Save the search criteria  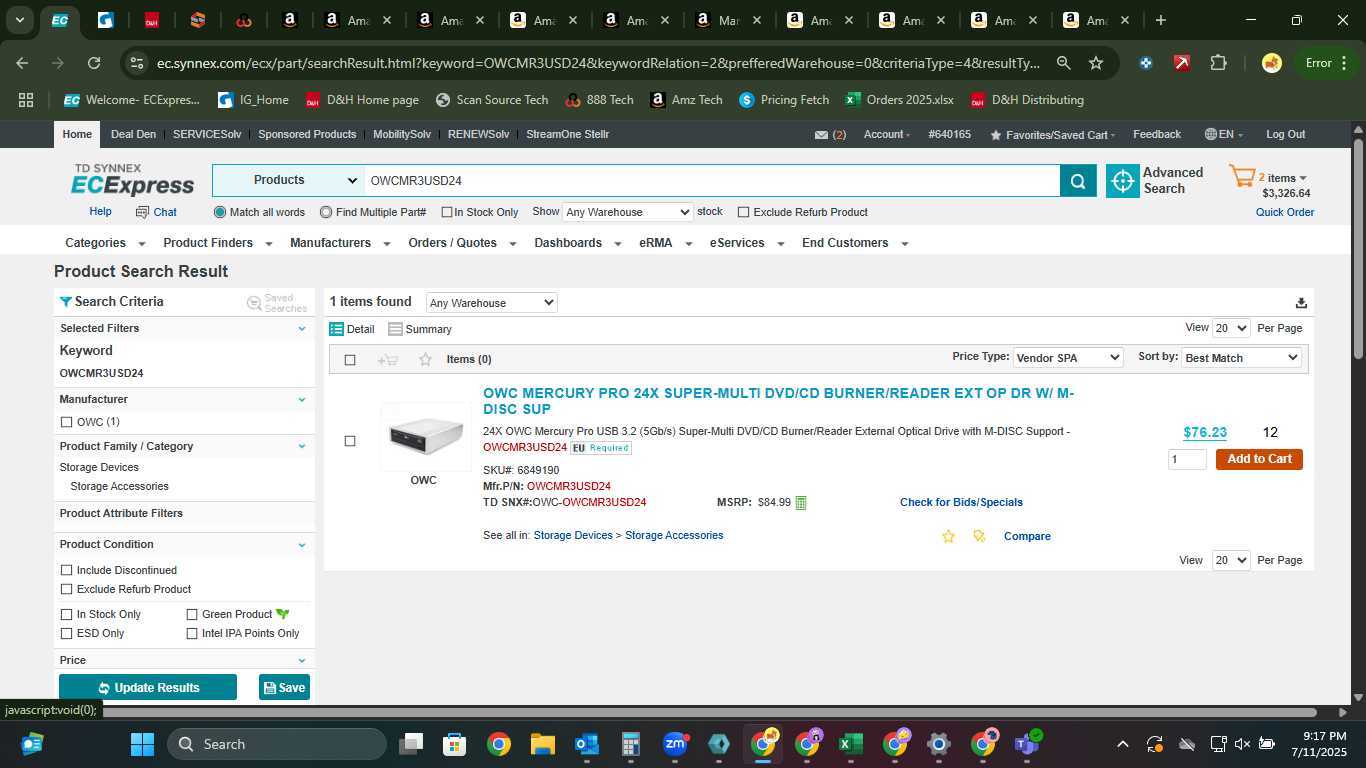click(x=284, y=688)
